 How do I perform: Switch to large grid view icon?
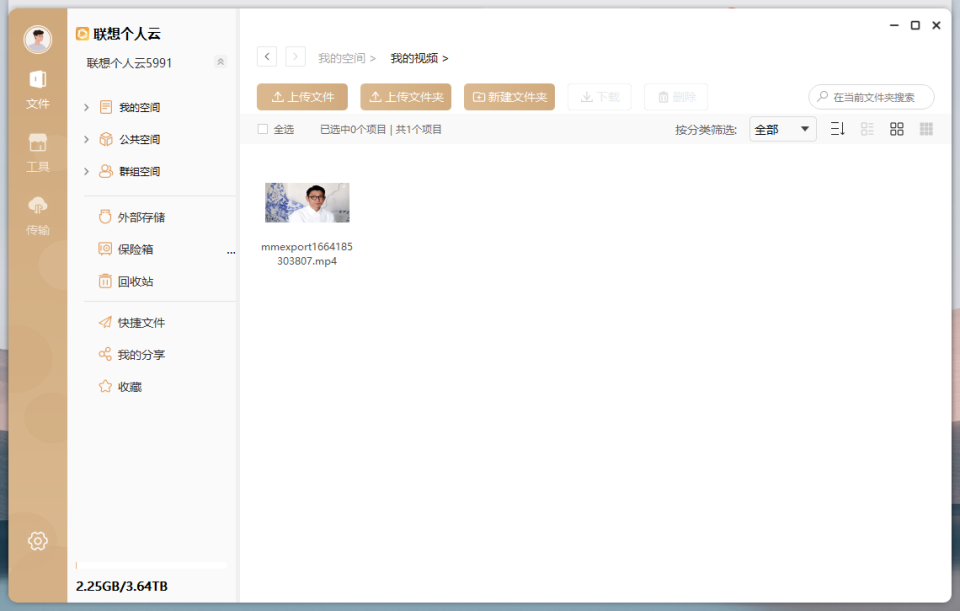point(897,129)
